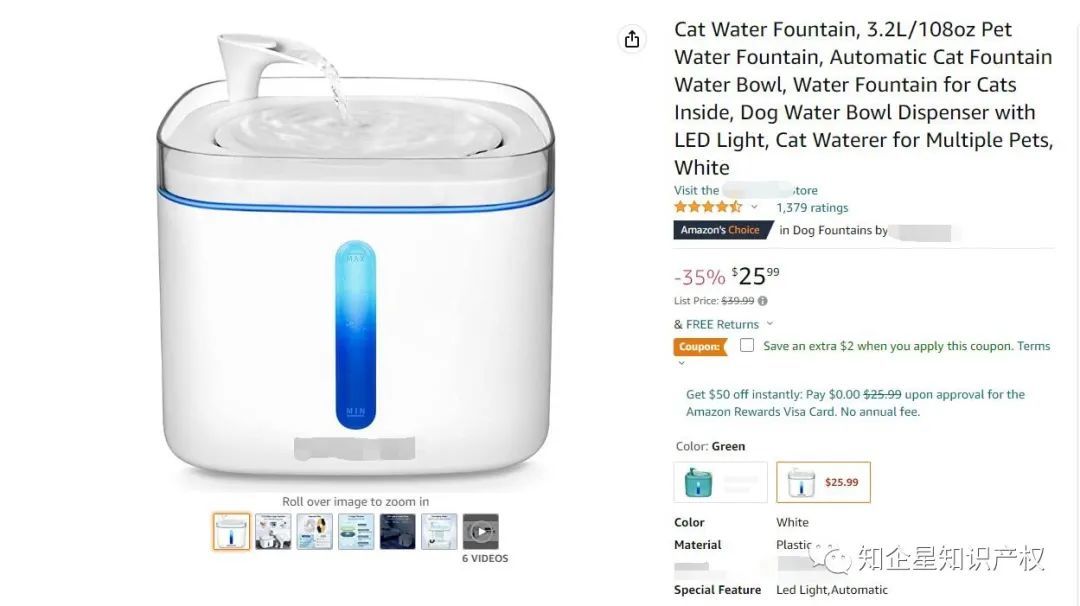Open the 1,379 ratings link
Screen dimensions: 1080x606
click(x=812, y=207)
